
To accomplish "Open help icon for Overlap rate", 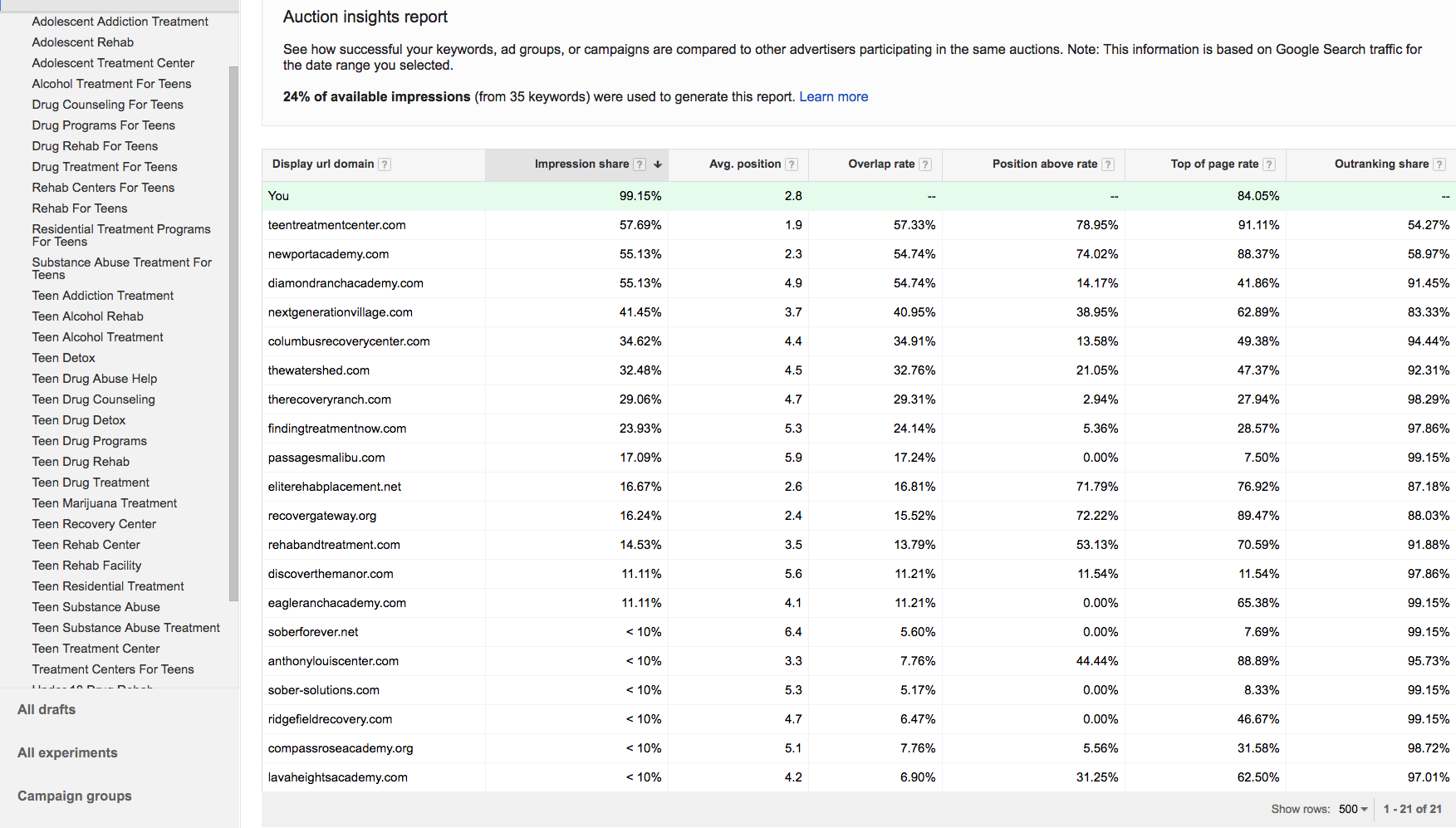I will coord(925,164).
